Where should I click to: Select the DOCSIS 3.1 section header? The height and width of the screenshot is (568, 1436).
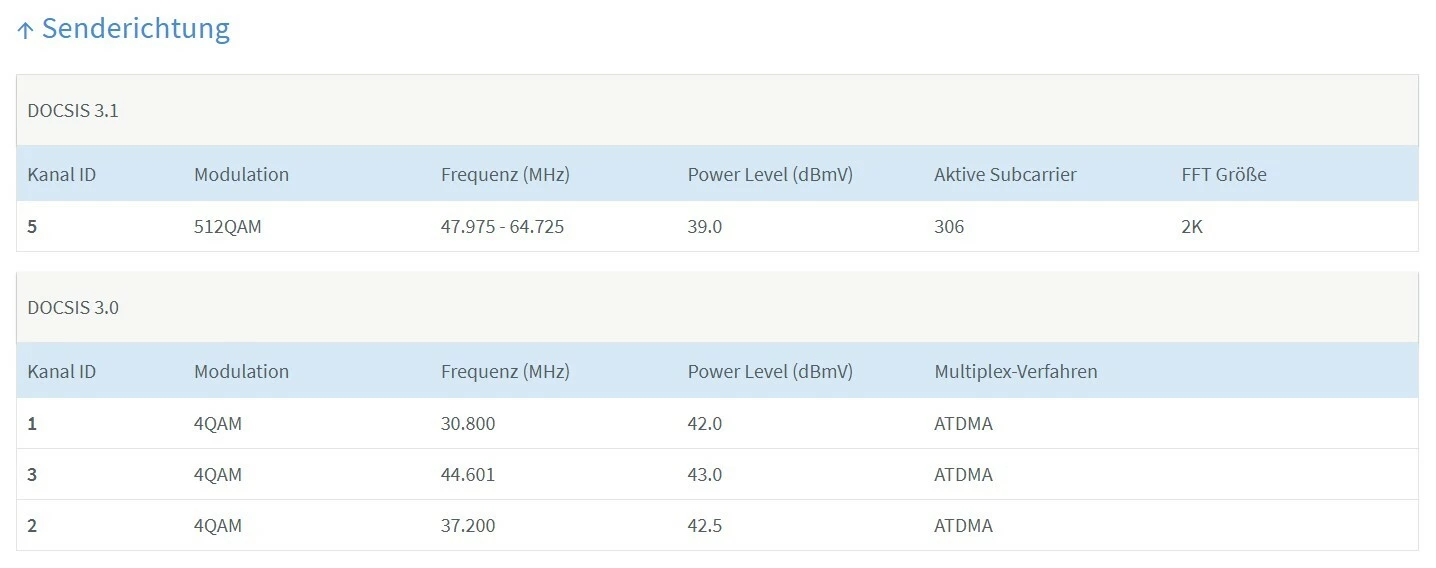73,111
